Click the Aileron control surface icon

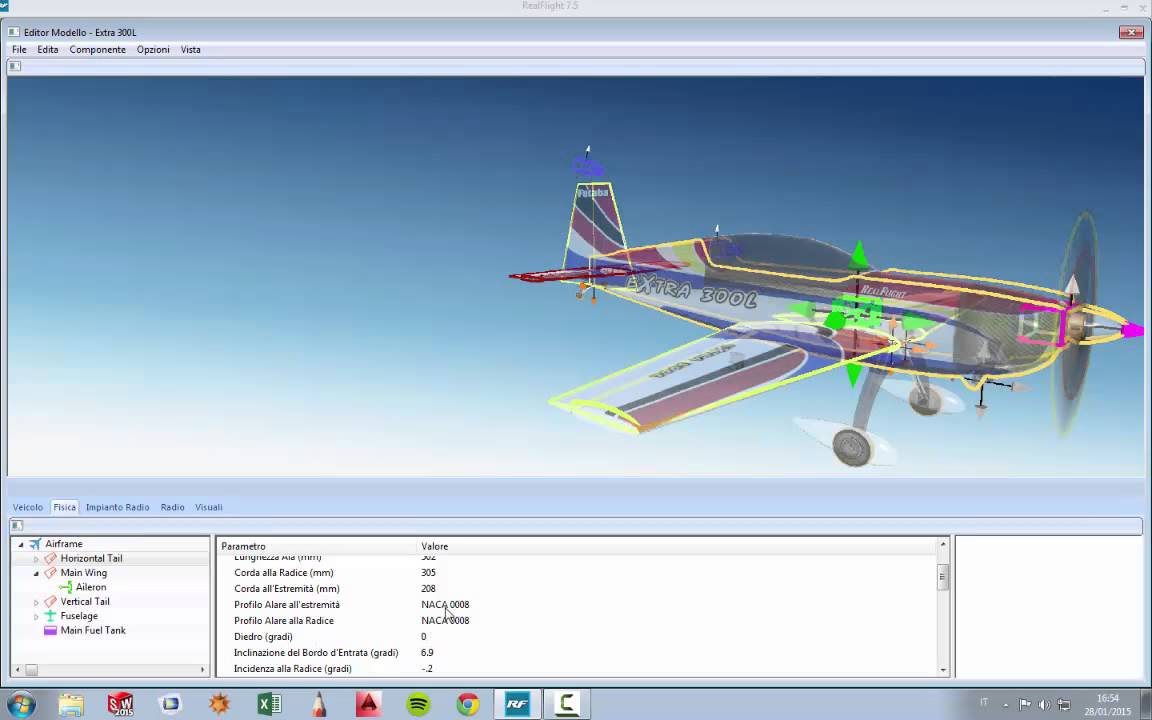(x=65, y=587)
